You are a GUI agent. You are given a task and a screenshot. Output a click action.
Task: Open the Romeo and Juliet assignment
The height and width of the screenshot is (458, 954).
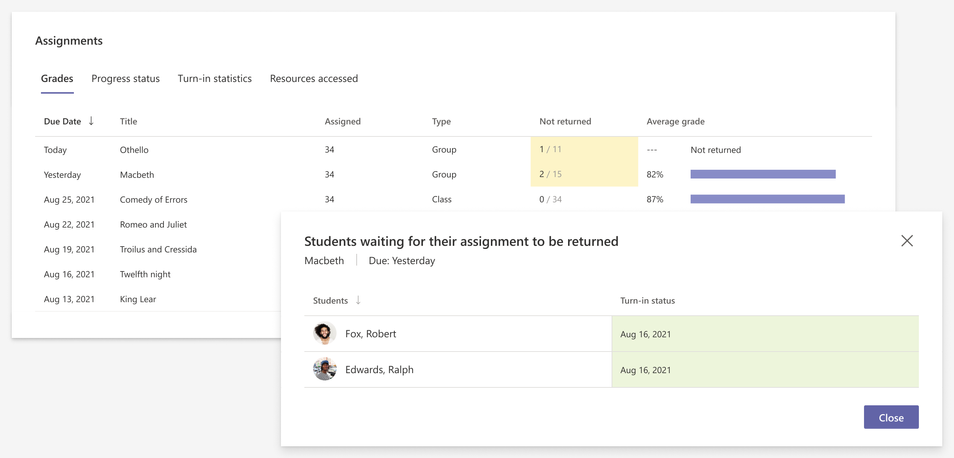point(153,225)
